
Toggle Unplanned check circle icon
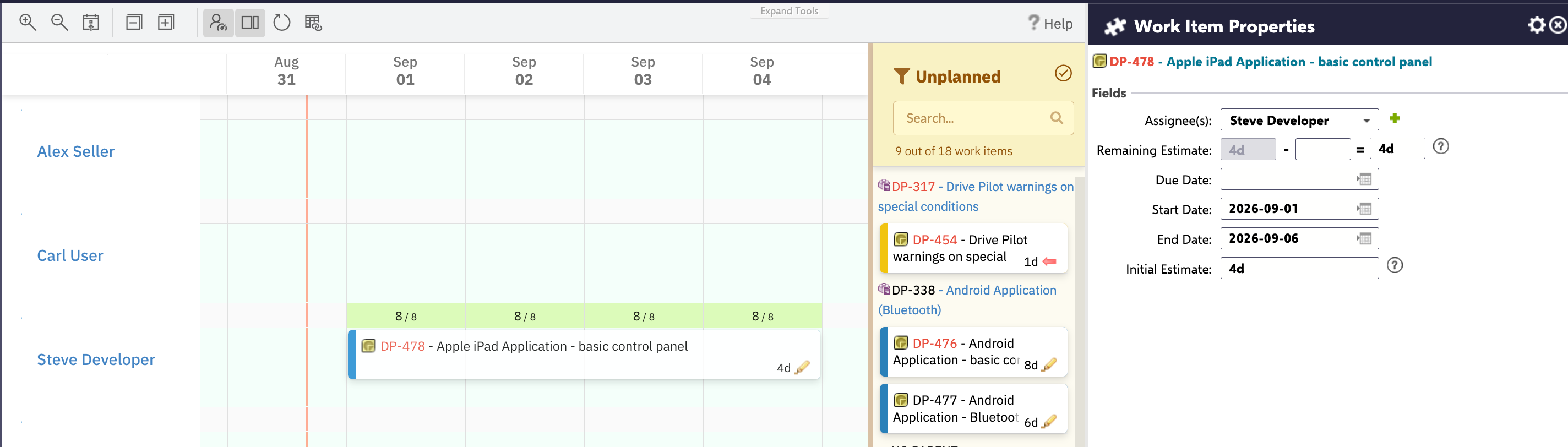tap(1063, 73)
